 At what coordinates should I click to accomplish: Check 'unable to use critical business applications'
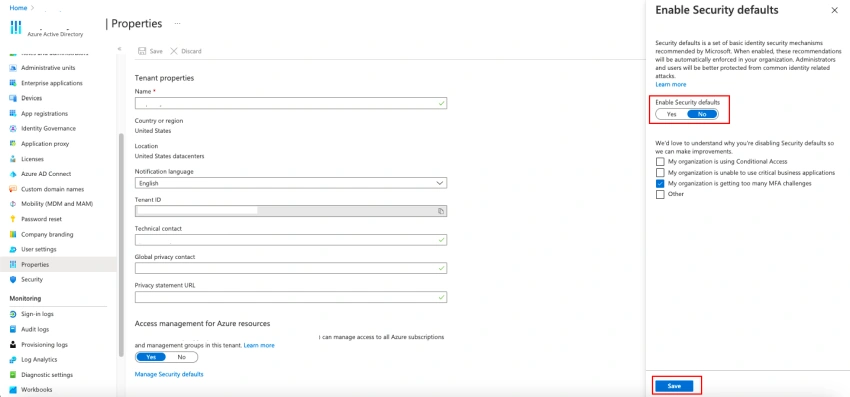coord(660,172)
